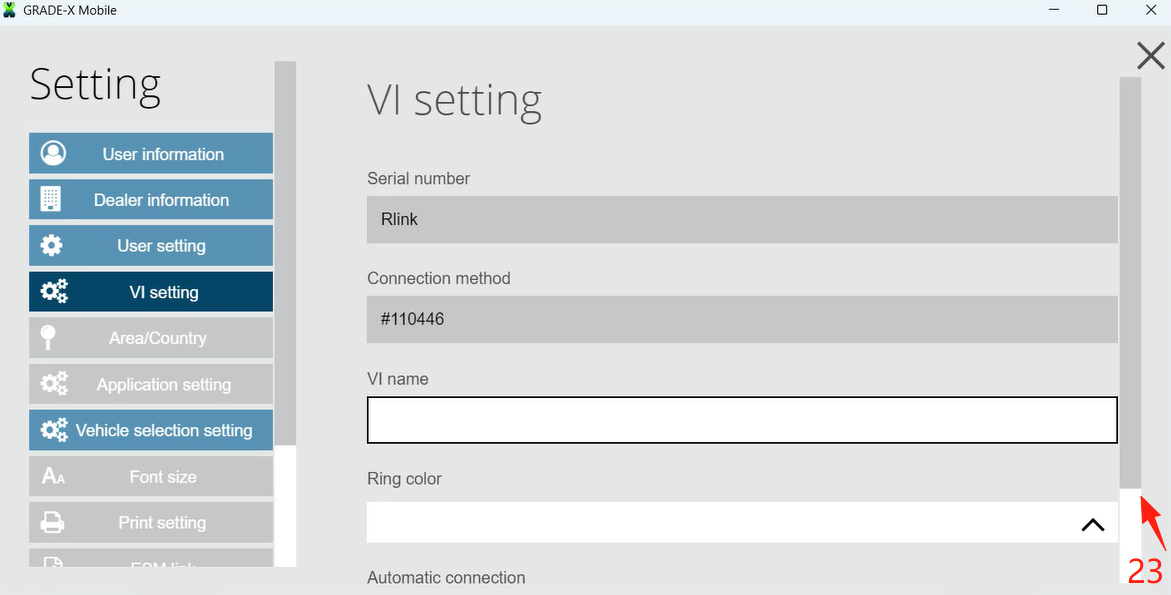Screen dimensions: 1171x595
Task: Click the User information person icon
Action: [x=53, y=154]
